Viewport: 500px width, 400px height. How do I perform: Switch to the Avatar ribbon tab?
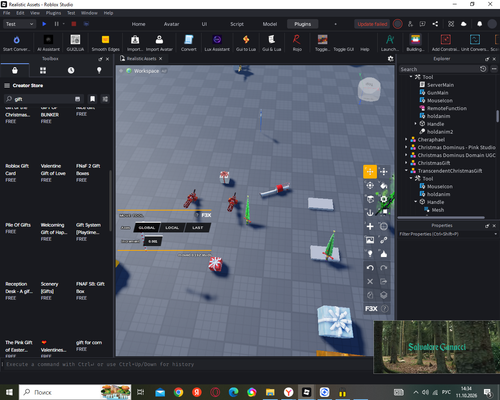(171, 24)
